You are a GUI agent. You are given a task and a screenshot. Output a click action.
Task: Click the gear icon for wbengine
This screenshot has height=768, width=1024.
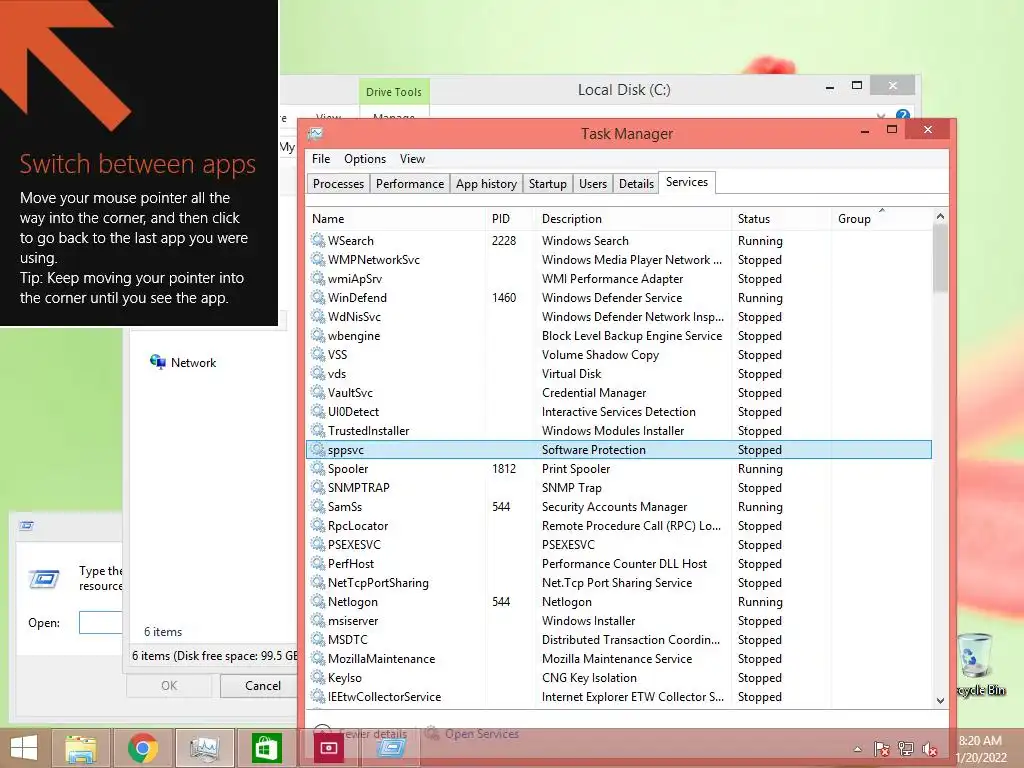pos(318,335)
